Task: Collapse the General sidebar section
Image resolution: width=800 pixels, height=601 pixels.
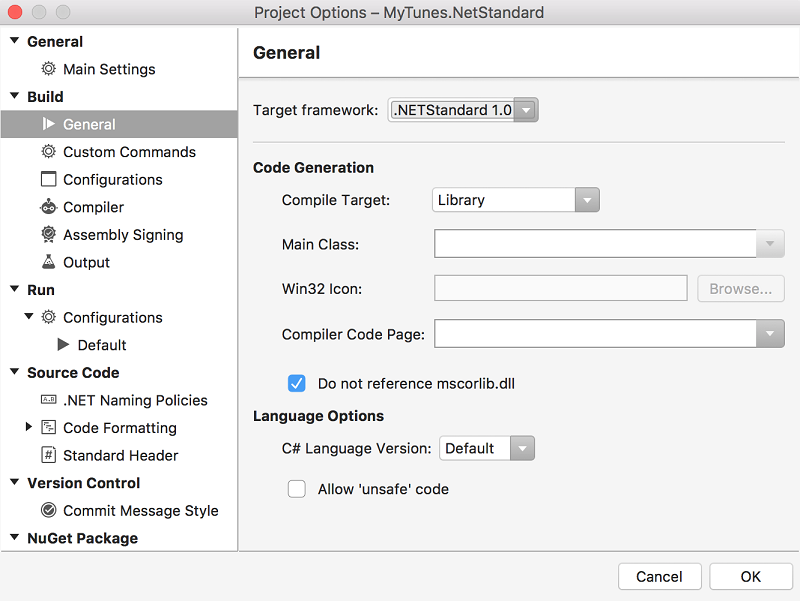Action: (x=15, y=40)
